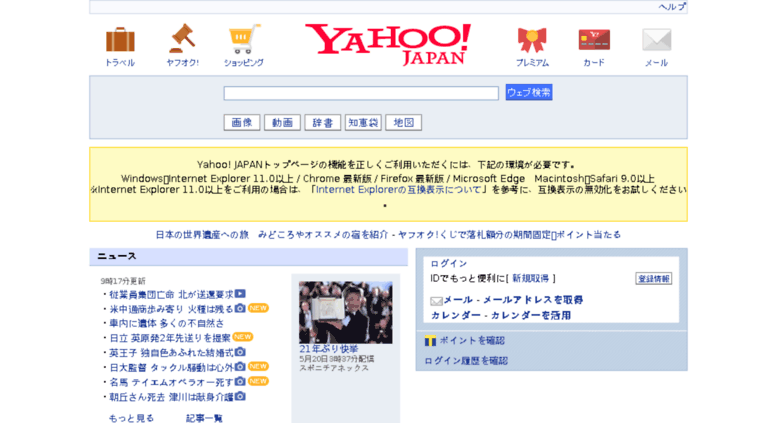
Task: Click the Yahoo! JAPAN logo
Action: pos(388,44)
